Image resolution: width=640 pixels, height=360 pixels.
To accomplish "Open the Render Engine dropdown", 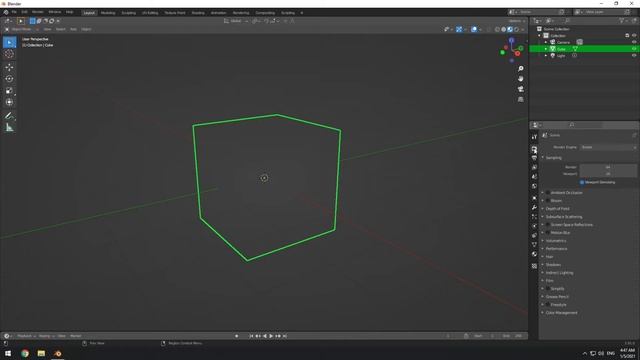I will pos(608,147).
